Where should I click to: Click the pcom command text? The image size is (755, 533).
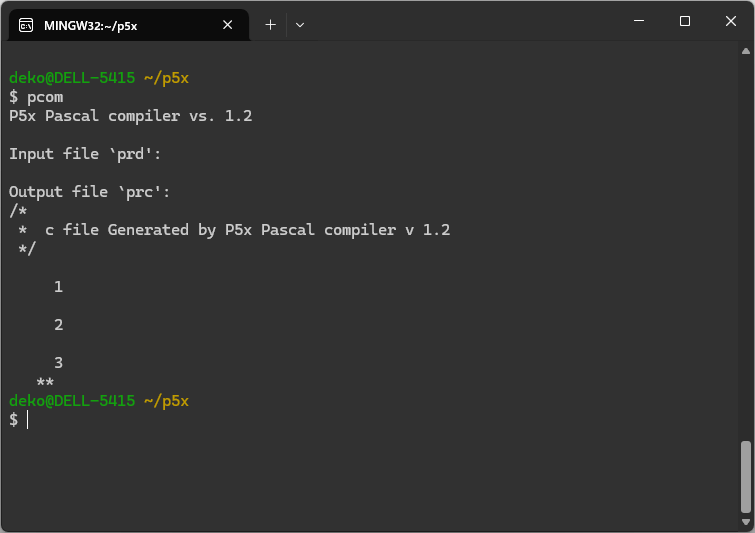45,97
